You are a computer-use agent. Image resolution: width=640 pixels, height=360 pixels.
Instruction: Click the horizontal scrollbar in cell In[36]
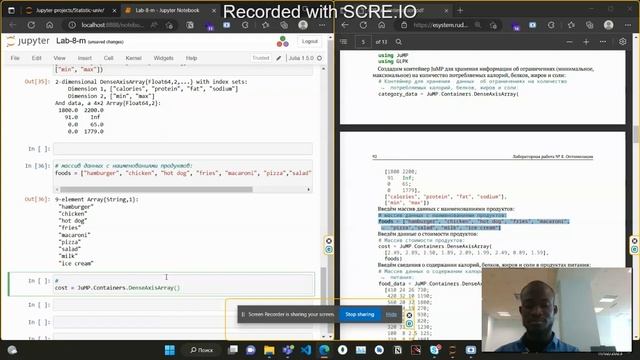[156, 189]
